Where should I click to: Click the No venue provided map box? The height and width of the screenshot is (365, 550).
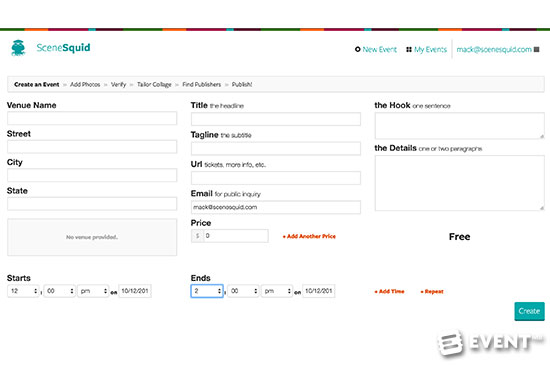tap(92, 237)
